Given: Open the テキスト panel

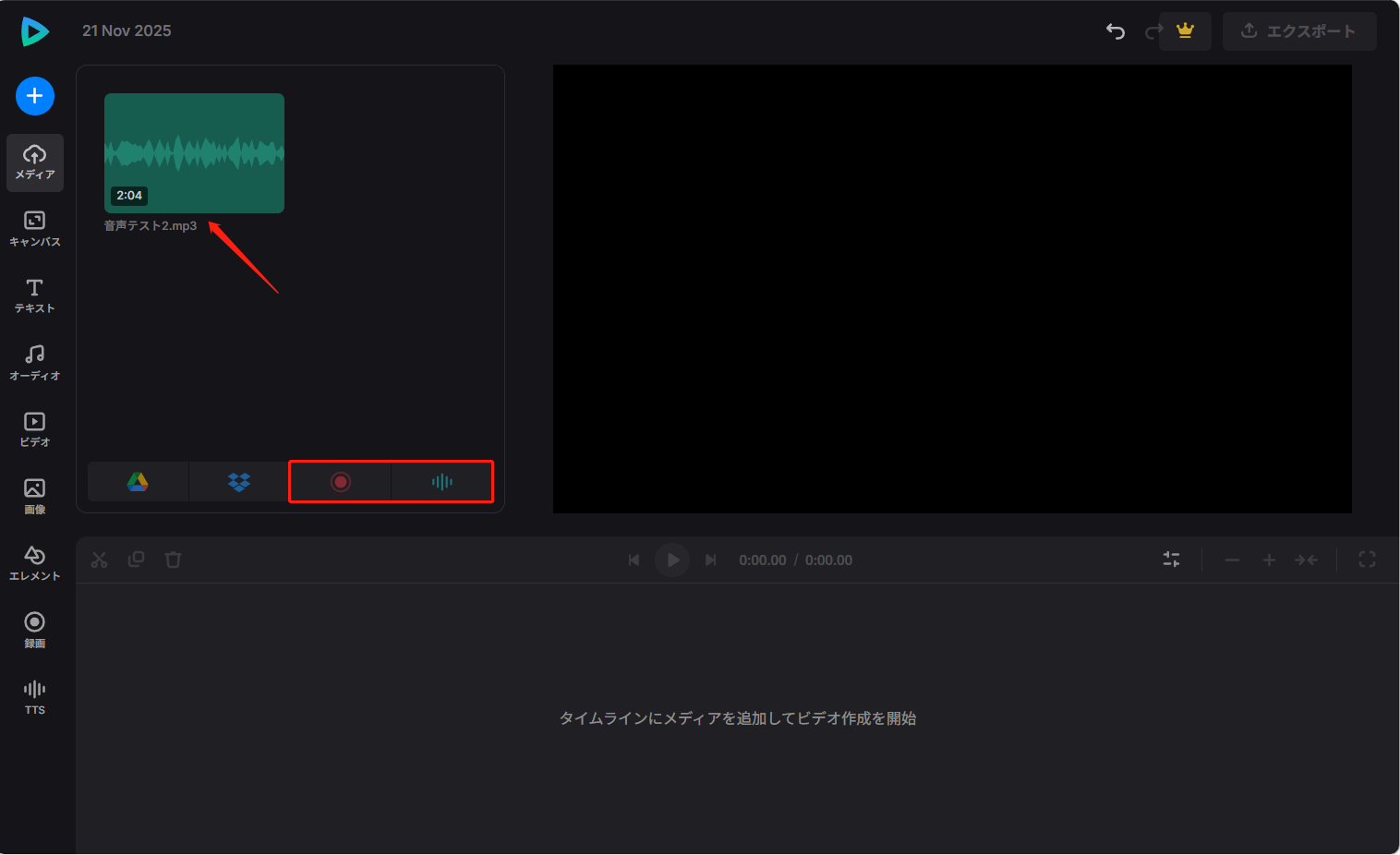Looking at the screenshot, I should point(34,295).
